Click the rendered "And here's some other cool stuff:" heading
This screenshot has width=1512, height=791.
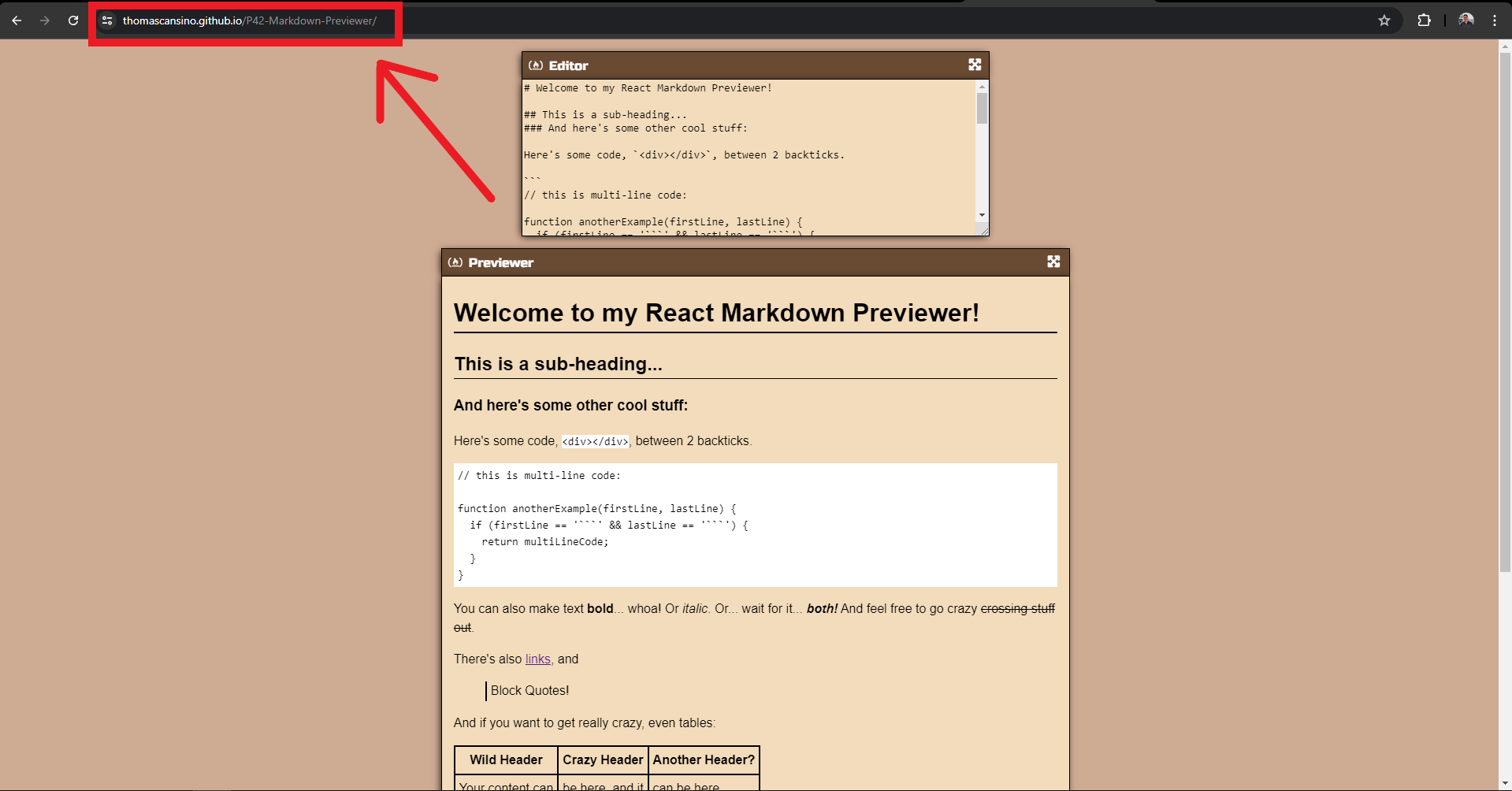570,405
